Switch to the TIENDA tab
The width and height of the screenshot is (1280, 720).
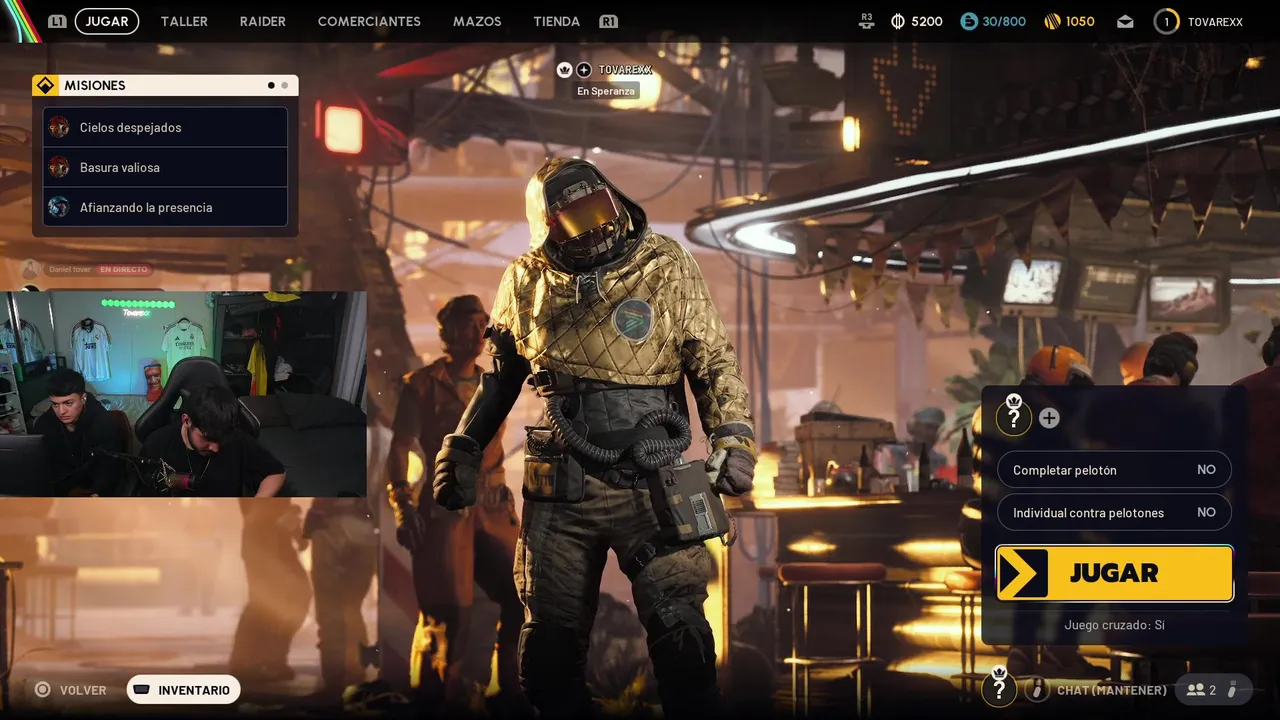coord(557,21)
